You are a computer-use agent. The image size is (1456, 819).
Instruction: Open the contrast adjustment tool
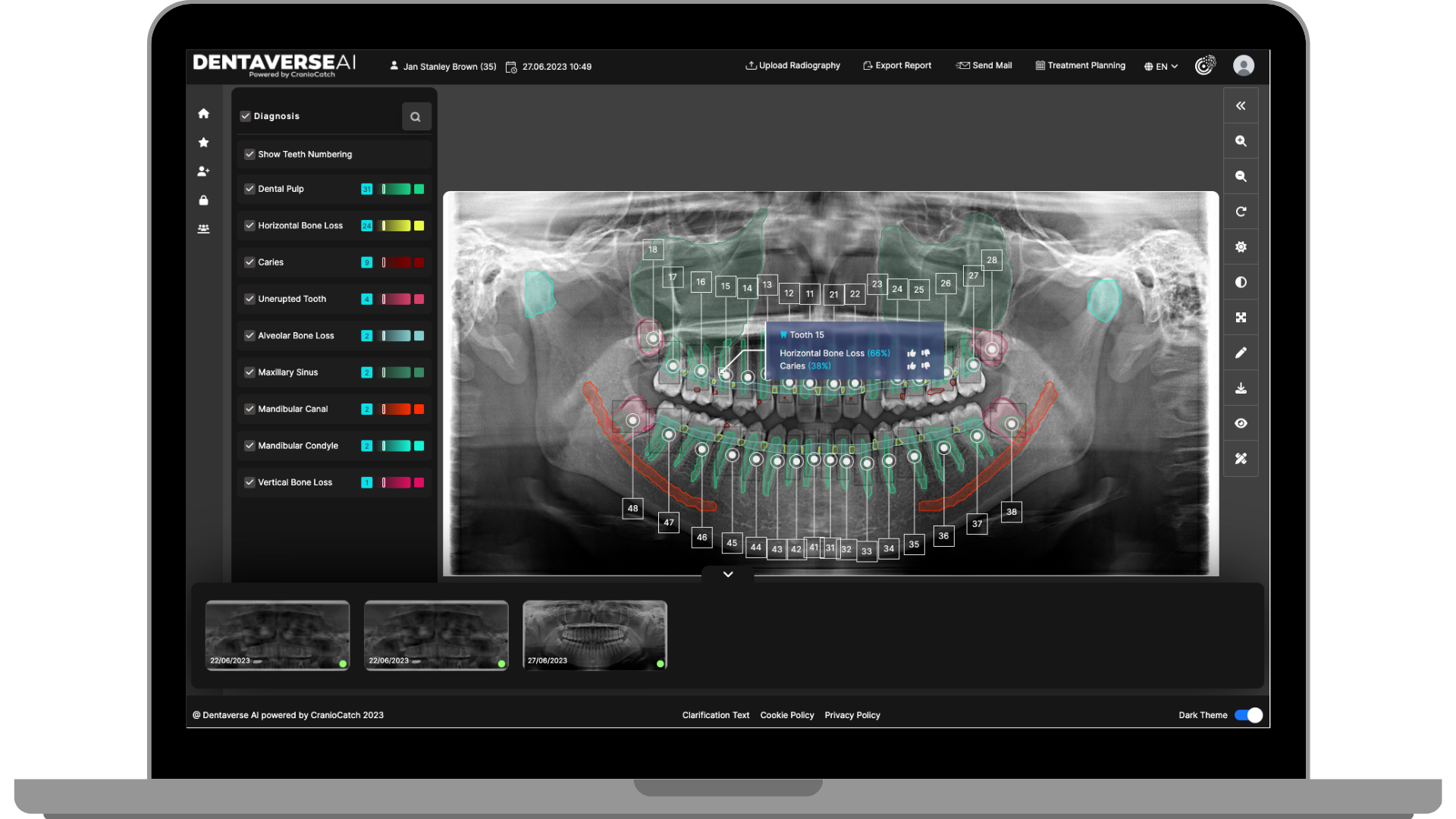(1241, 282)
